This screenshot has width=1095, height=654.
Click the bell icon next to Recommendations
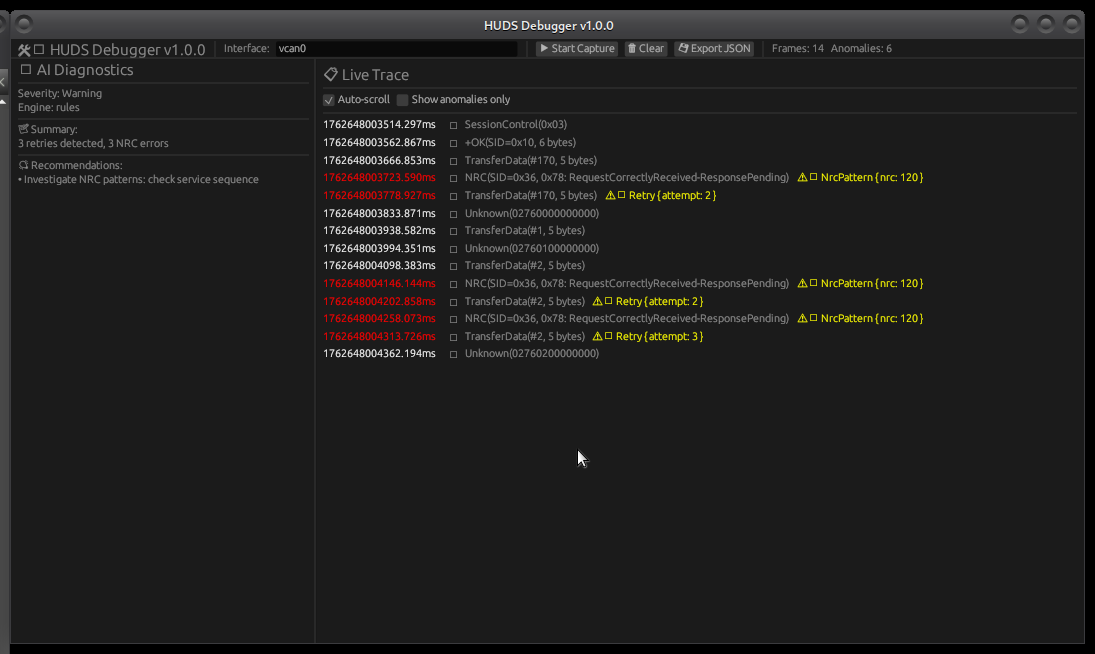[21, 165]
